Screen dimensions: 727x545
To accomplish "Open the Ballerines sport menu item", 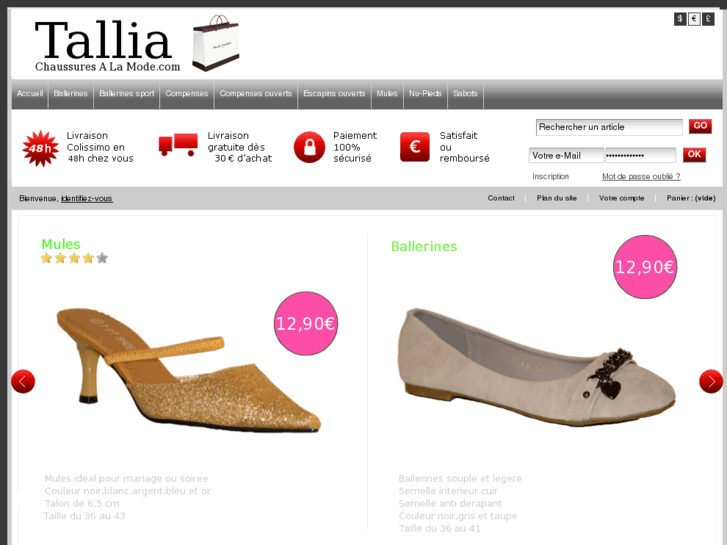I will coord(127,94).
